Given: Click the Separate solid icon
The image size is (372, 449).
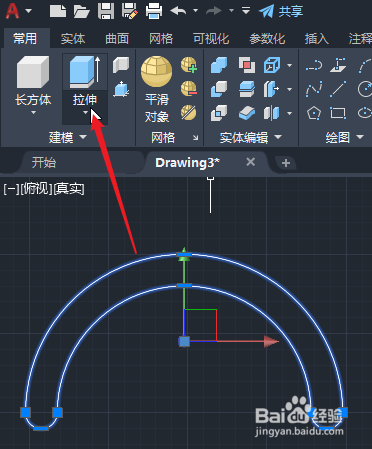Looking at the screenshot, I should click(x=272, y=113).
